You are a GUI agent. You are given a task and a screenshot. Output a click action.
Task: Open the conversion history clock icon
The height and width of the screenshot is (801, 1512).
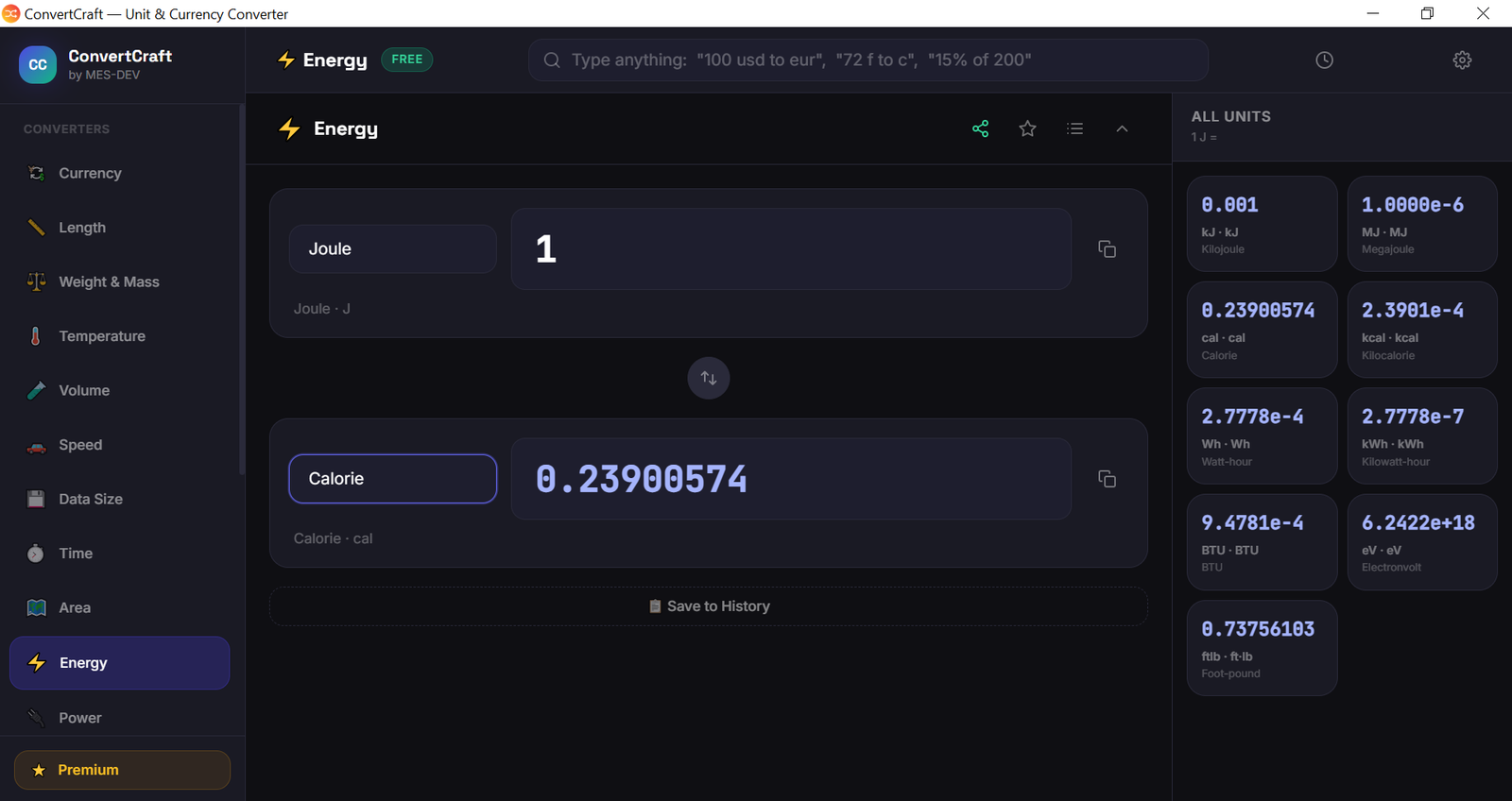point(1324,60)
